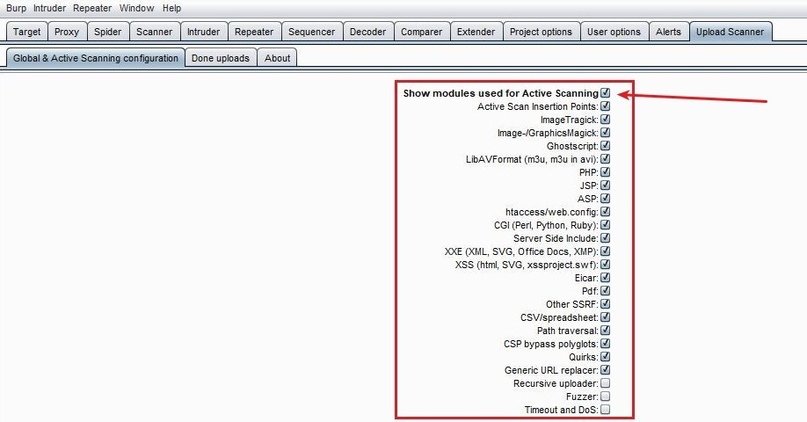Toggle Show modules used for Active Scanning
Screen dimensions: 807x422
coord(606,93)
